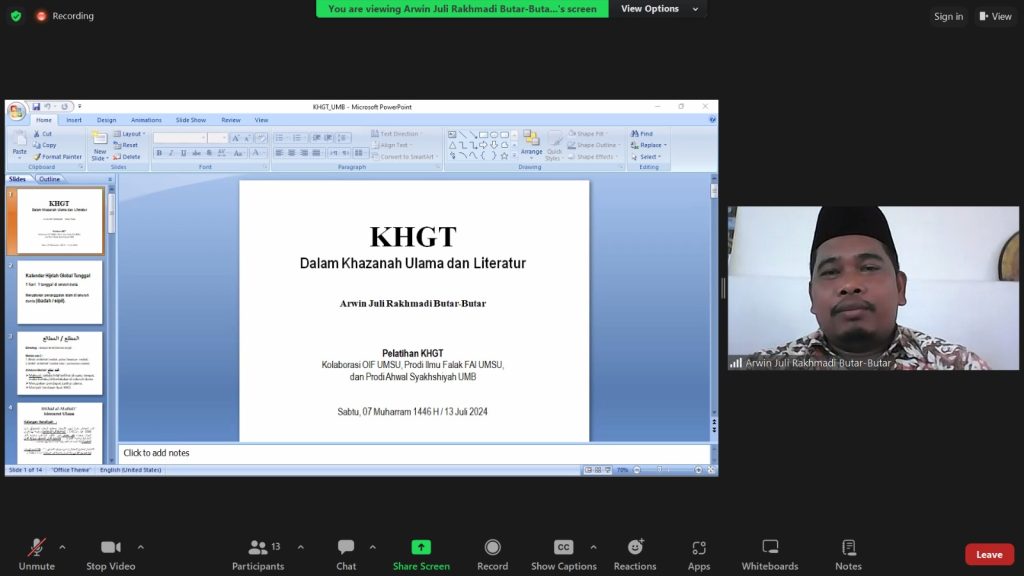Toggle Stop Video camera button
The width and height of the screenshot is (1024, 576).
click(110, 548)
